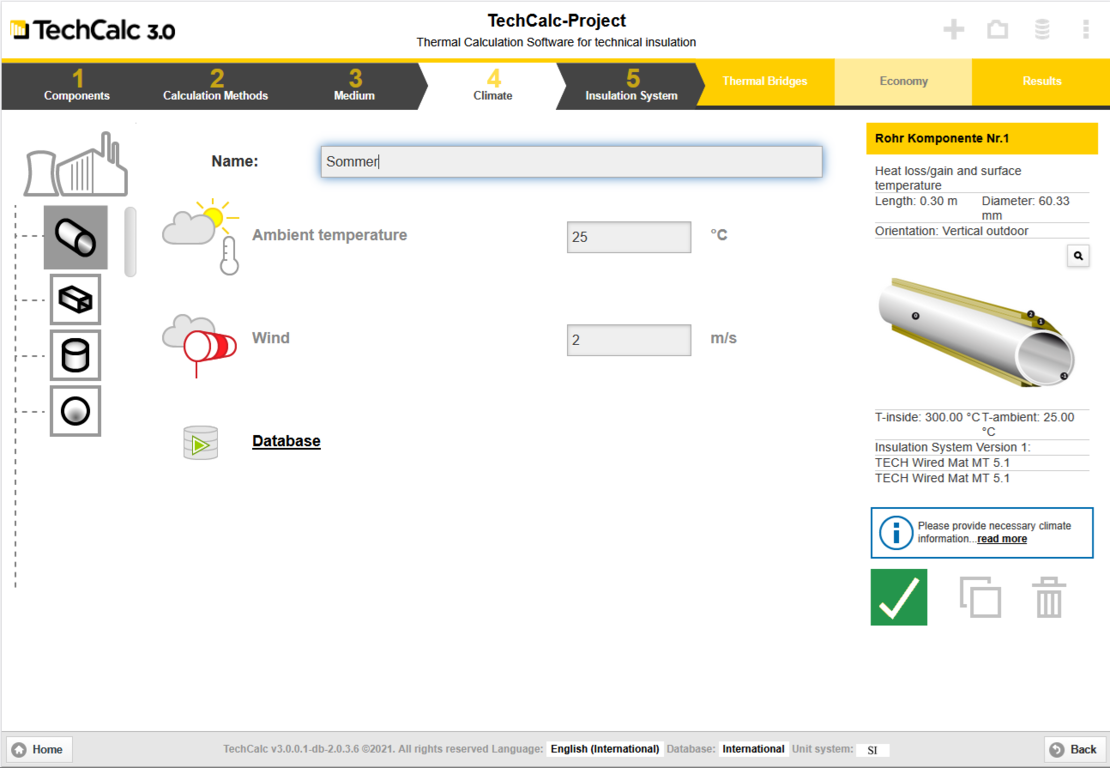Click the blue info circle icon
This screenshot has width=1110, height=768.
(x=896, y=532)
